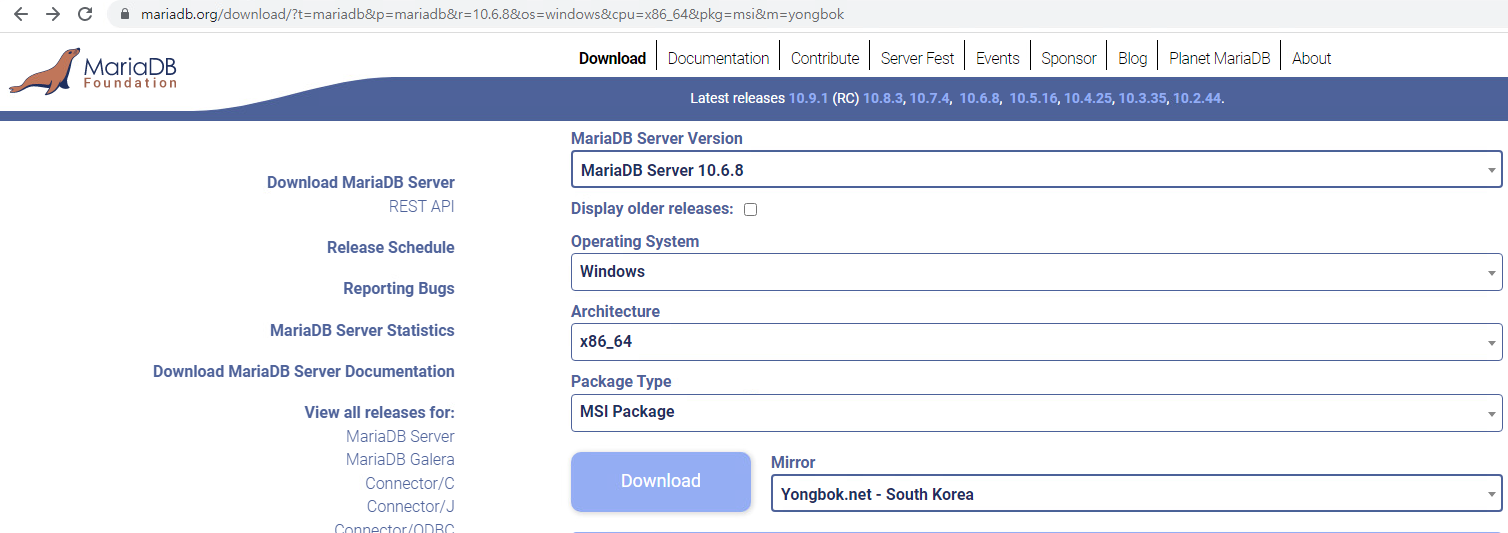Open the Download menu item
The width and height of the screenshot is (1508, 533).
[612, 58]
